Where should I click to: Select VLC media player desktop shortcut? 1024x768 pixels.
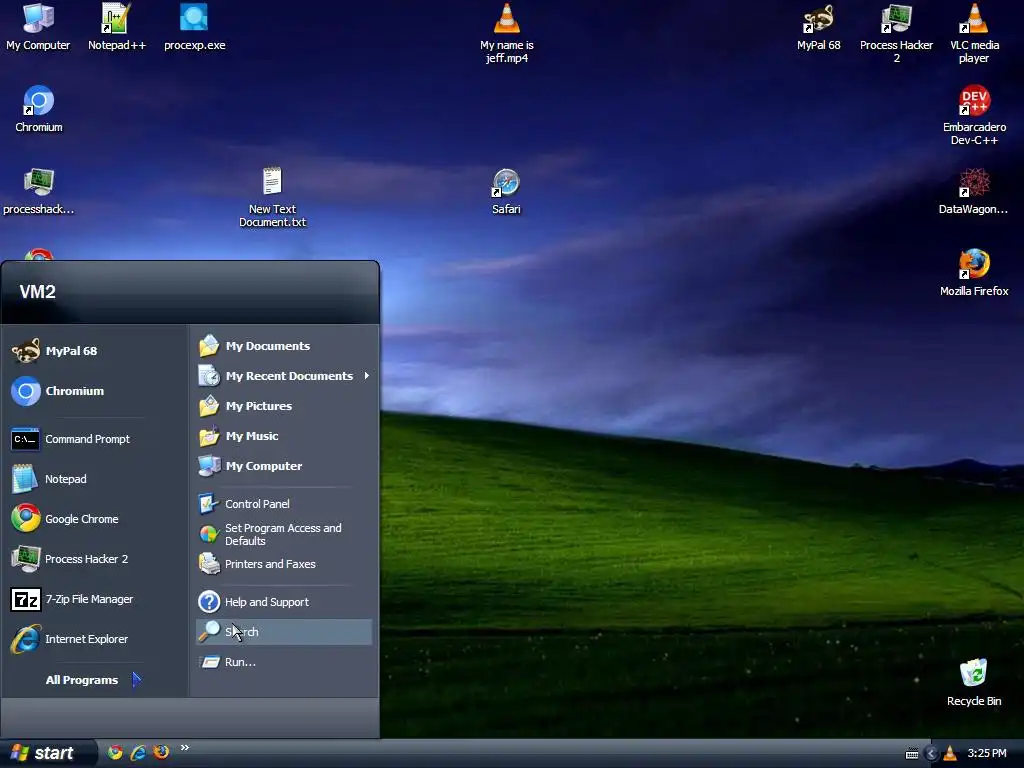[x=974, y=33]
